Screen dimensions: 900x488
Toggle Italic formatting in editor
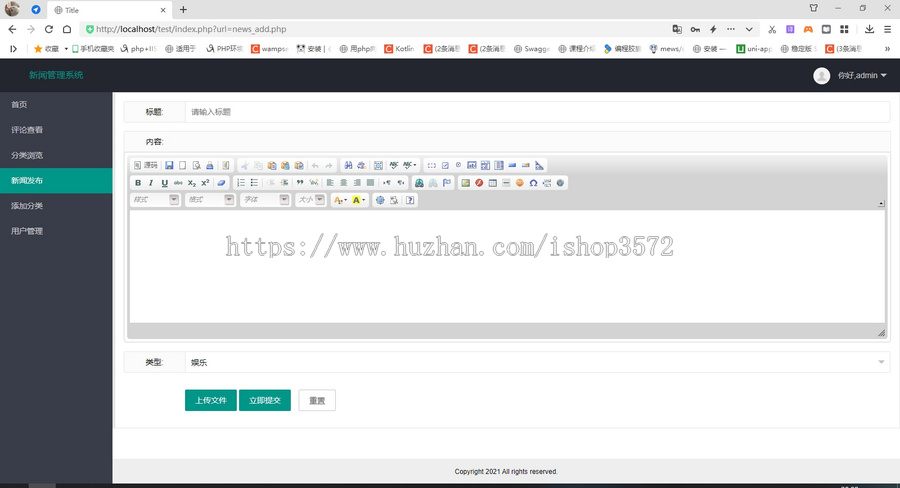[x=151, y=183]
